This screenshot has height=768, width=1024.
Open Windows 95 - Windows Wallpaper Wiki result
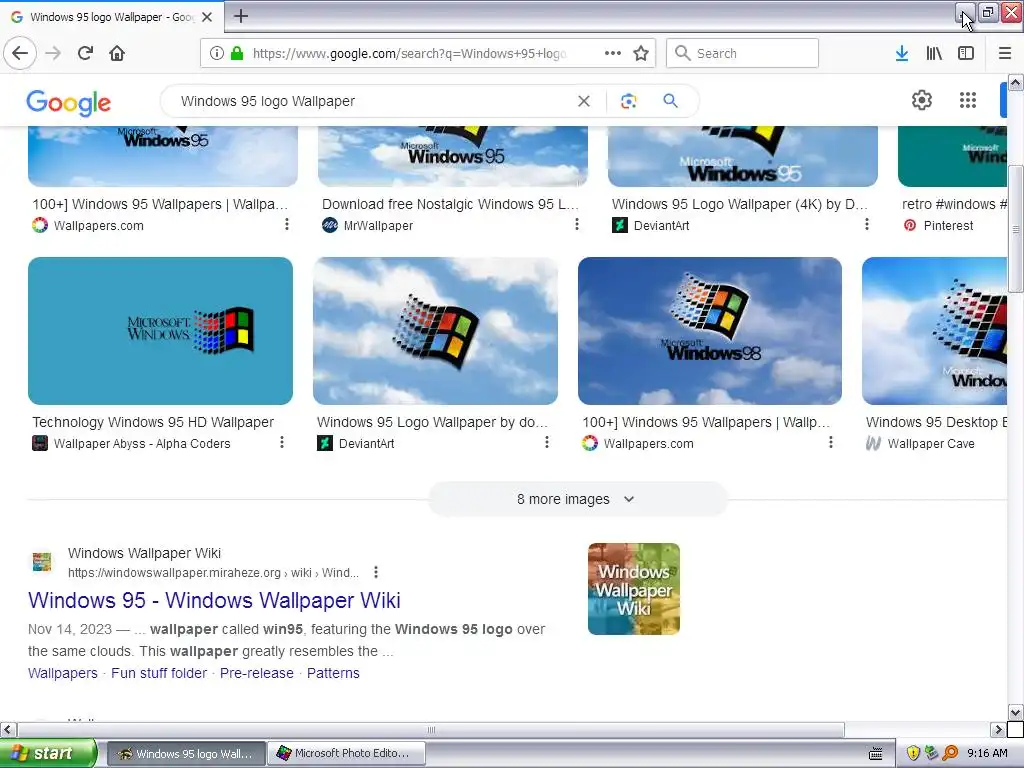[x=214, y=600]
